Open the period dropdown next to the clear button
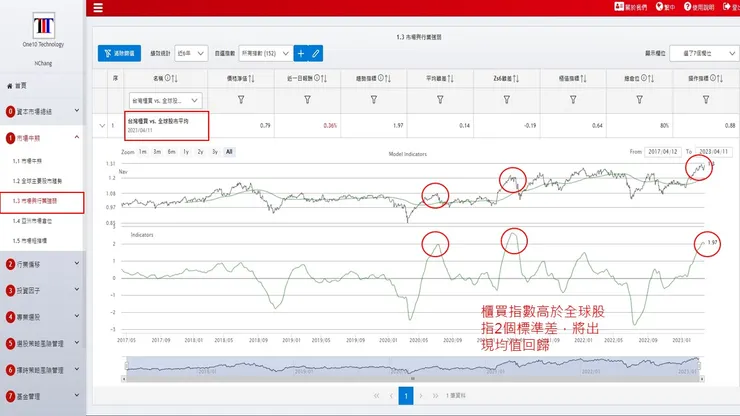Viewport: 740px width, 416px height. coord(191,53)
